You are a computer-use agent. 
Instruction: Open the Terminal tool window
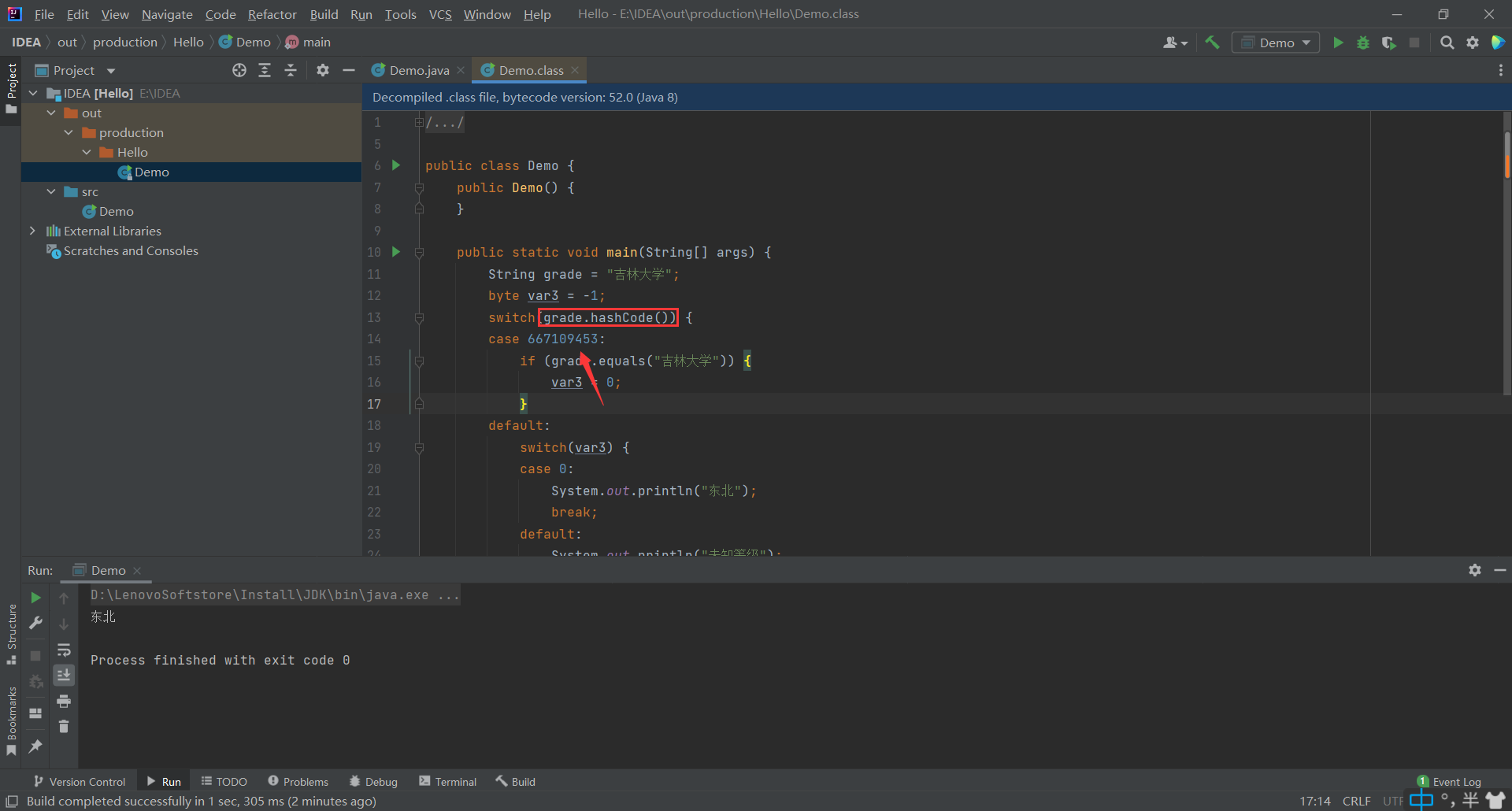(447, 781)
